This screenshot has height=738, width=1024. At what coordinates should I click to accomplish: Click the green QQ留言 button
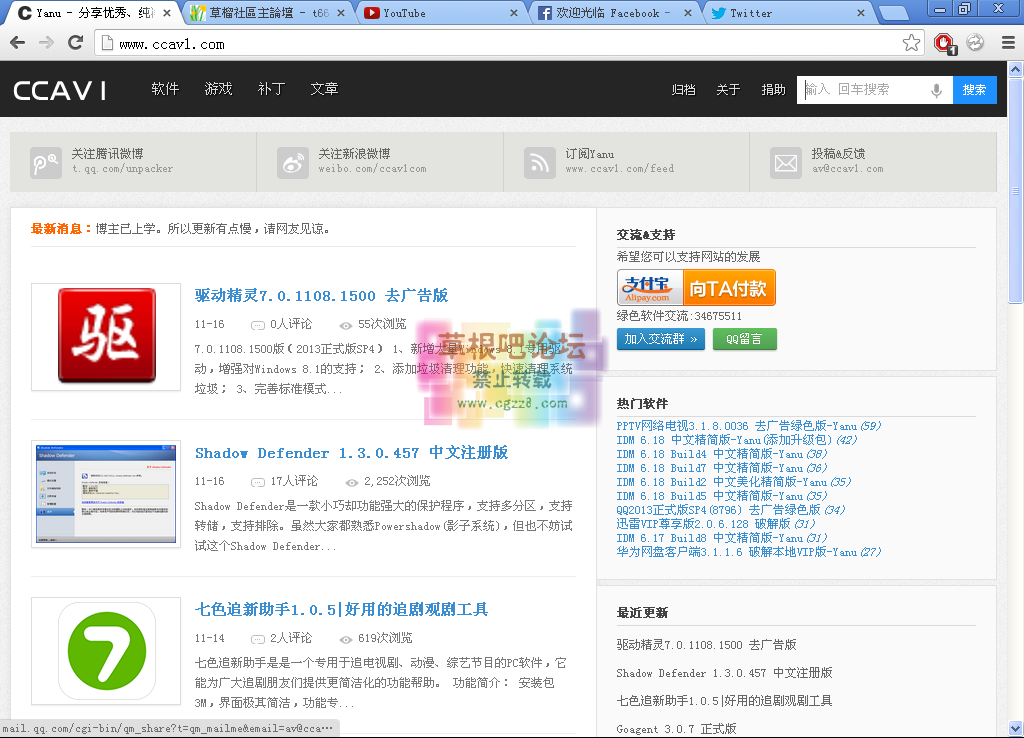[744, 339]
